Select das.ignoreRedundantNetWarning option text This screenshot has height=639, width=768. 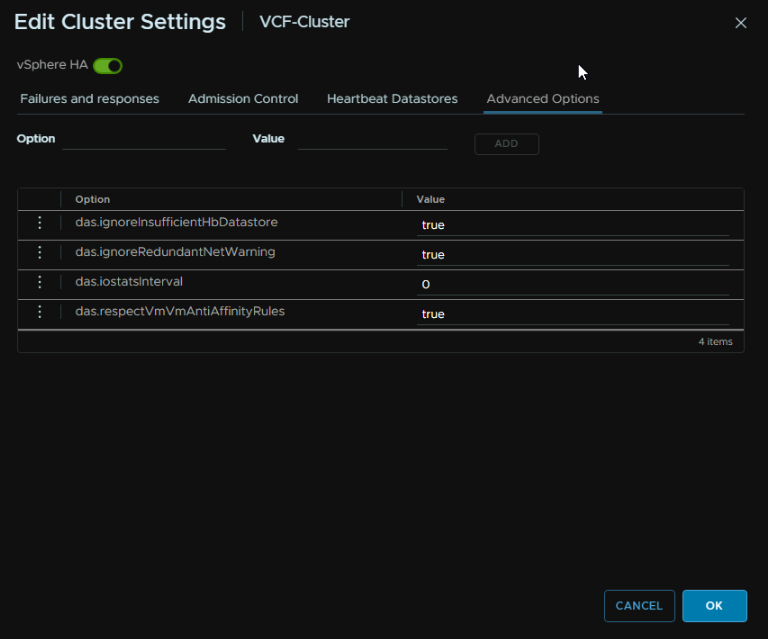pos(175,252)
